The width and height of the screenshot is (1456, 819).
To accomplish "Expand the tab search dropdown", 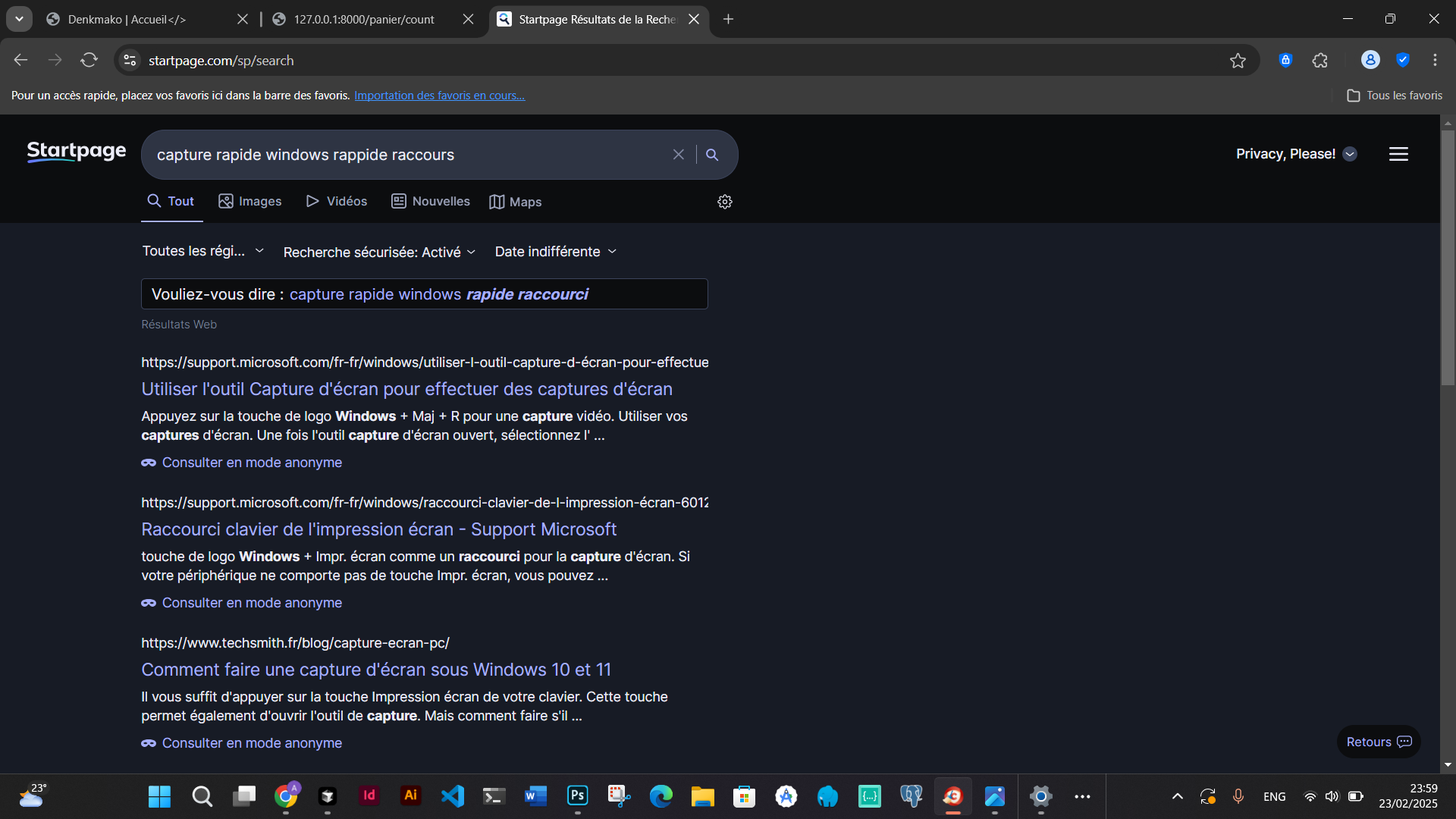I will pyautogui.click(x=19, y=19).
